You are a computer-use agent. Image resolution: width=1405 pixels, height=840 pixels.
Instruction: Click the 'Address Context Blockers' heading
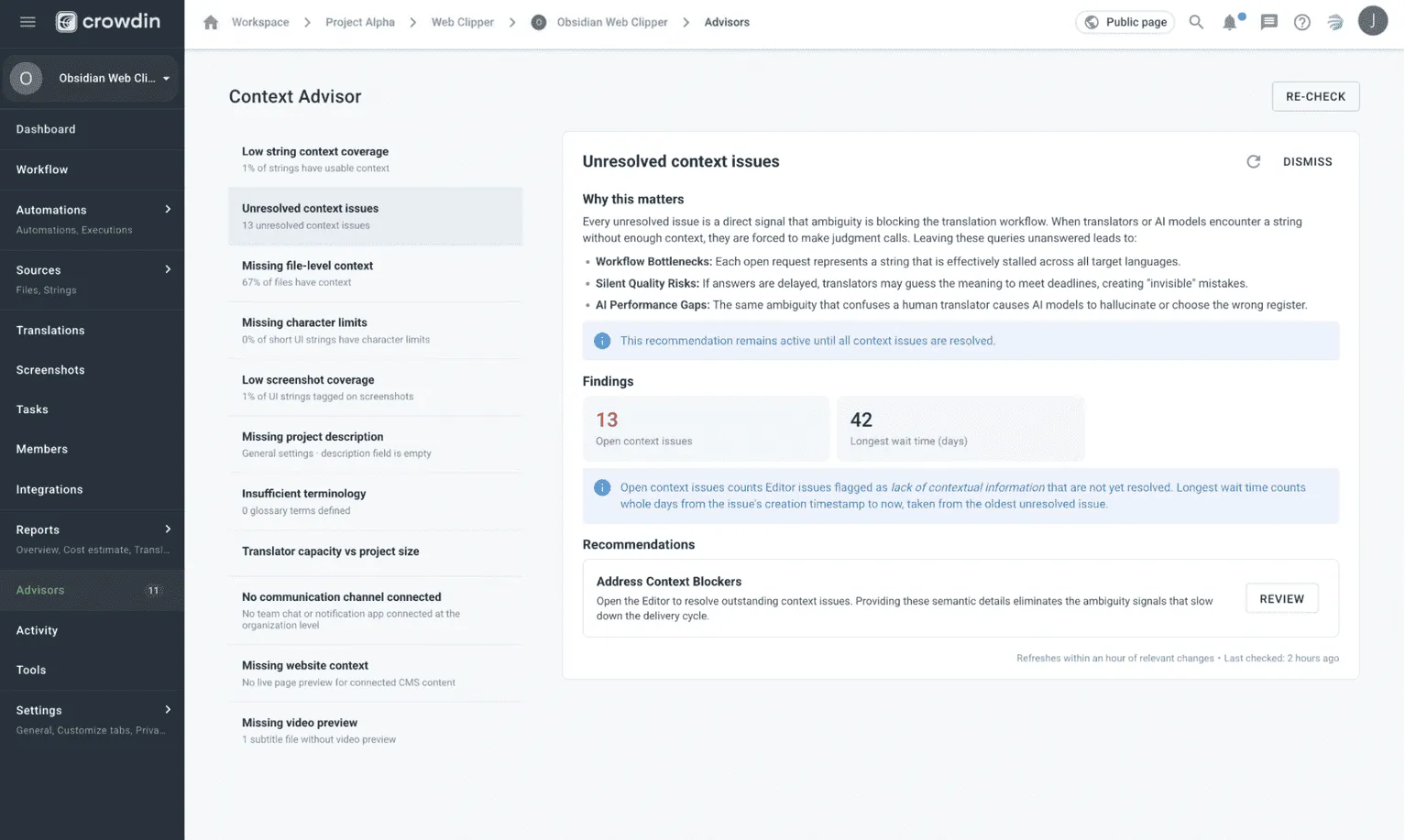(669, 582)
